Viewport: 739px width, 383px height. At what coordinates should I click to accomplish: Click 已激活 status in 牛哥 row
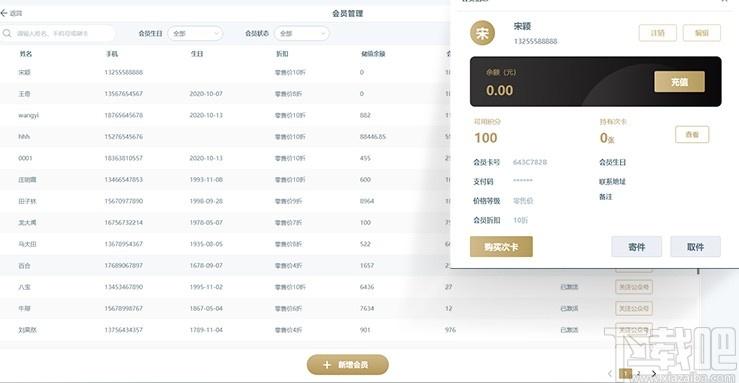point(569,309)
